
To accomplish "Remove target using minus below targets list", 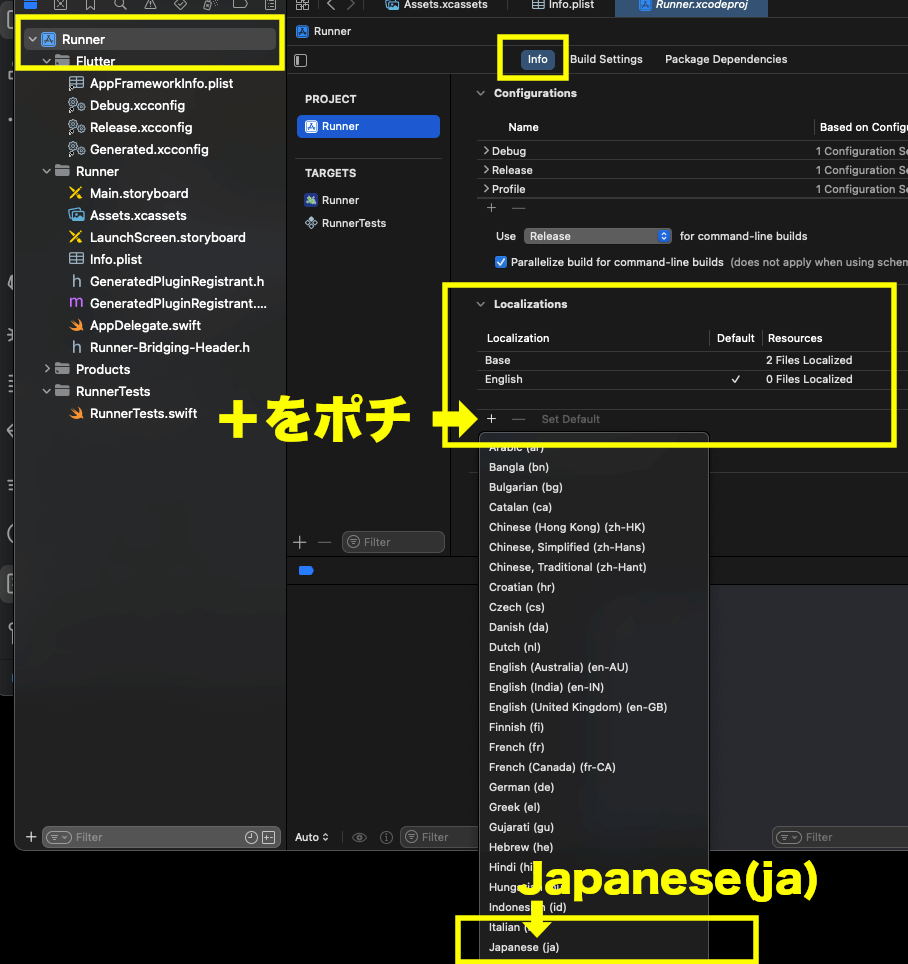I will point(325,542).
